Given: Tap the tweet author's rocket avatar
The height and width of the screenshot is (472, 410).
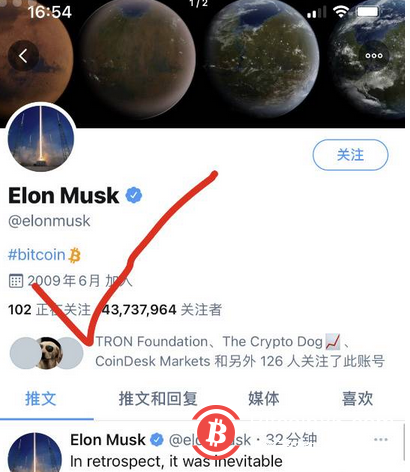Looking at the screenshot, I should (35, 452).
